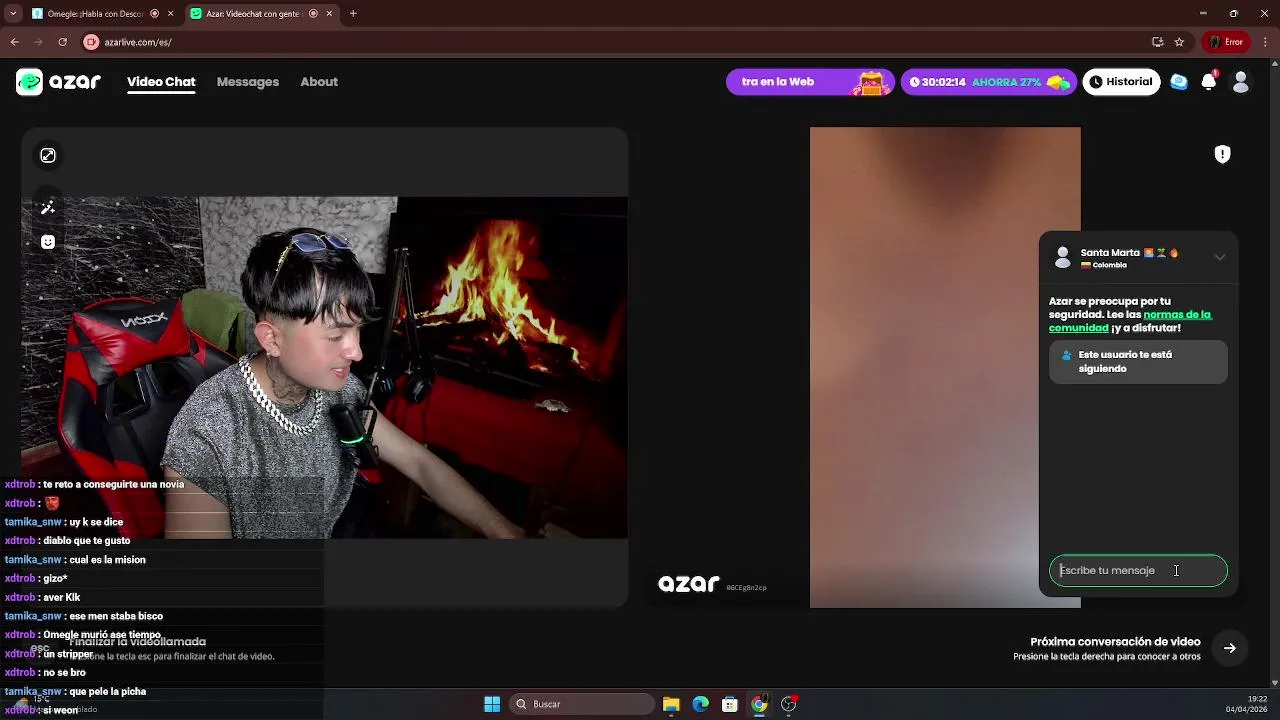Click the safety shield report icon
The width and height of the screenshot is (1280, 720).
1222,154
